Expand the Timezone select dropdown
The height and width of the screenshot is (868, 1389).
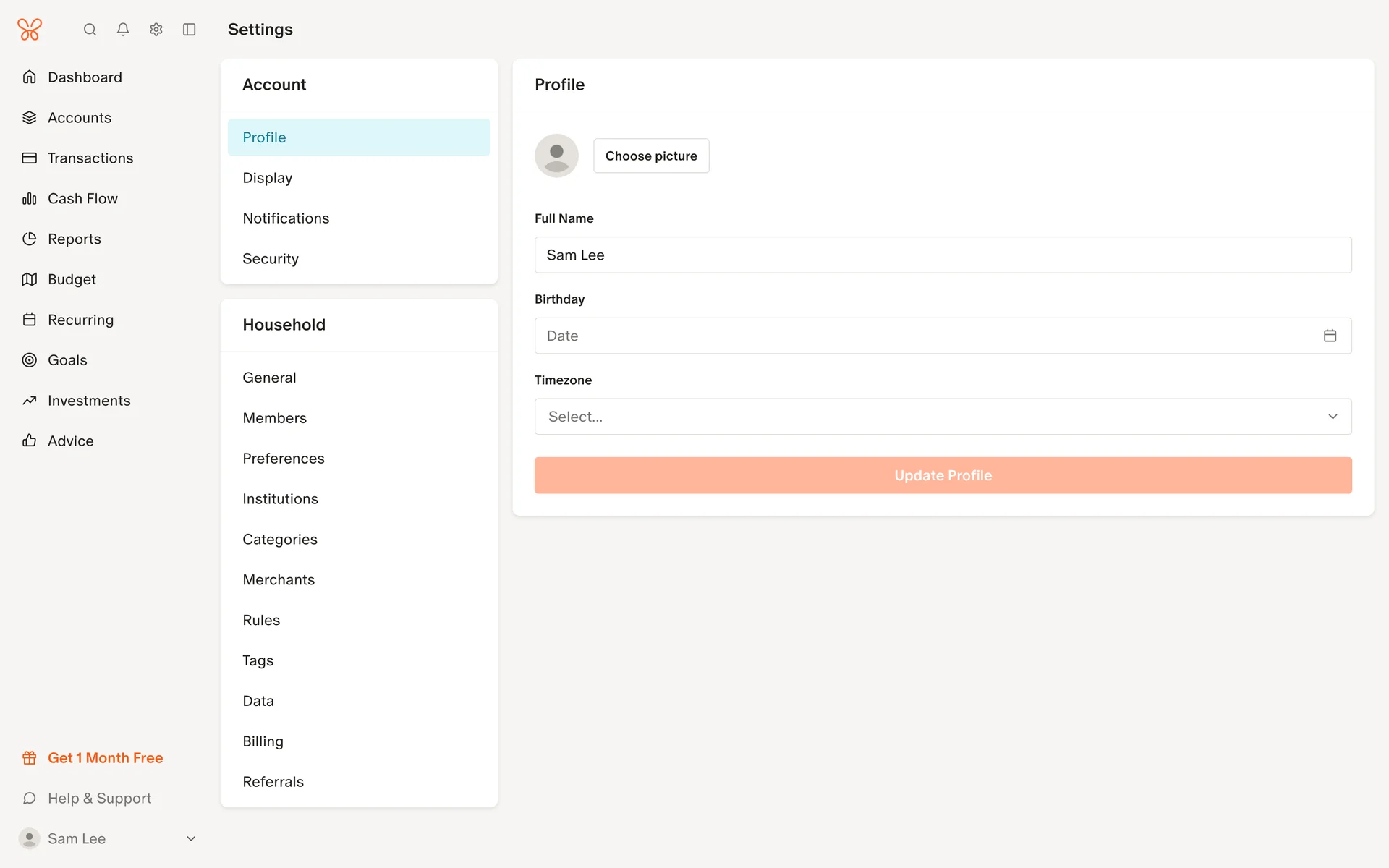[x=943, y=417]
